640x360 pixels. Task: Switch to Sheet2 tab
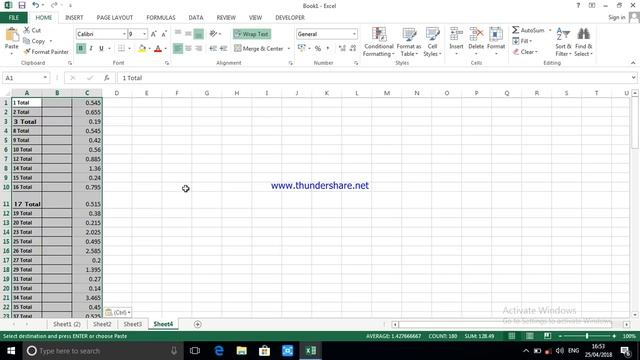[x=102, y=324]
